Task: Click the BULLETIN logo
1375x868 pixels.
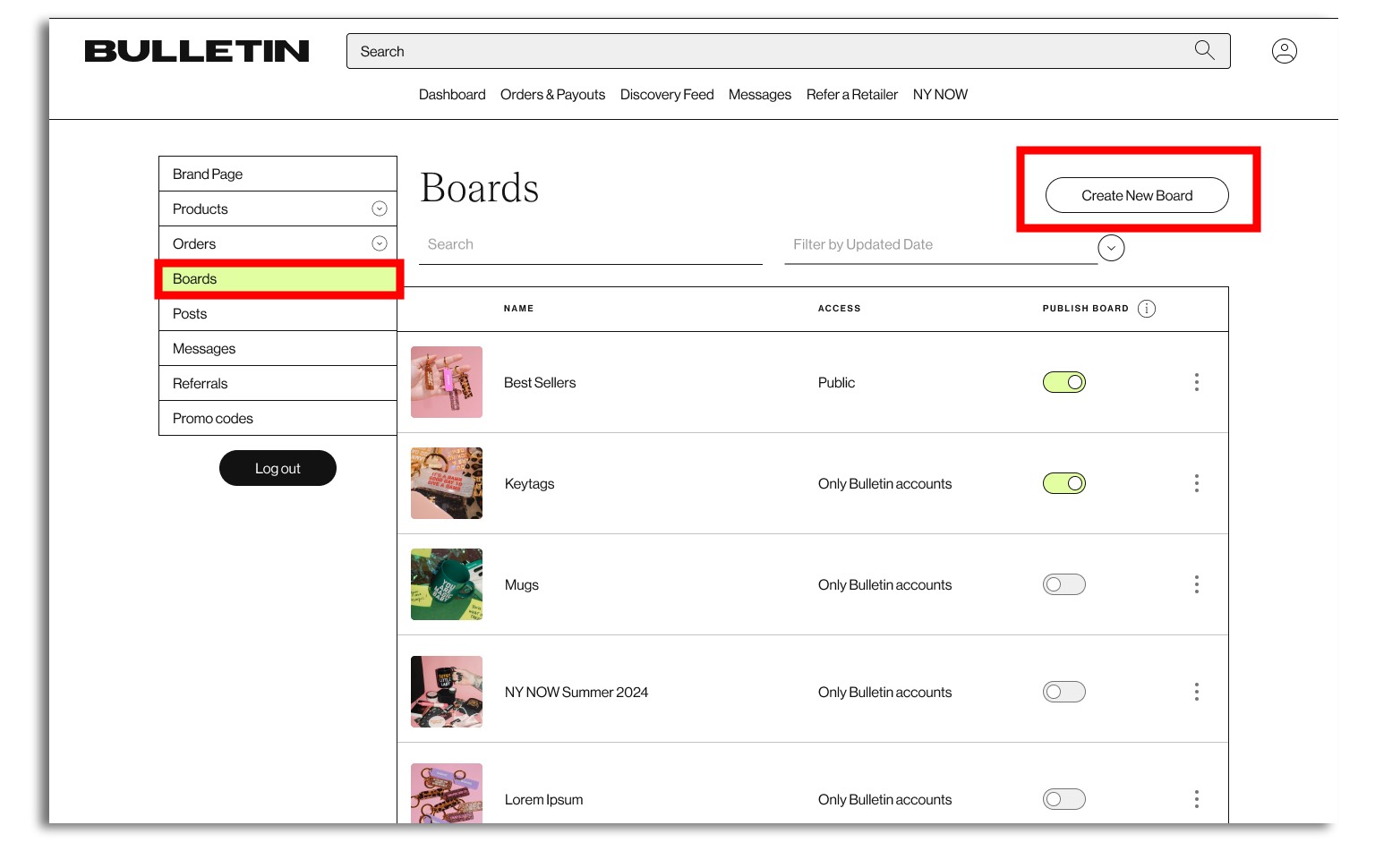Action: coord(197,51)
